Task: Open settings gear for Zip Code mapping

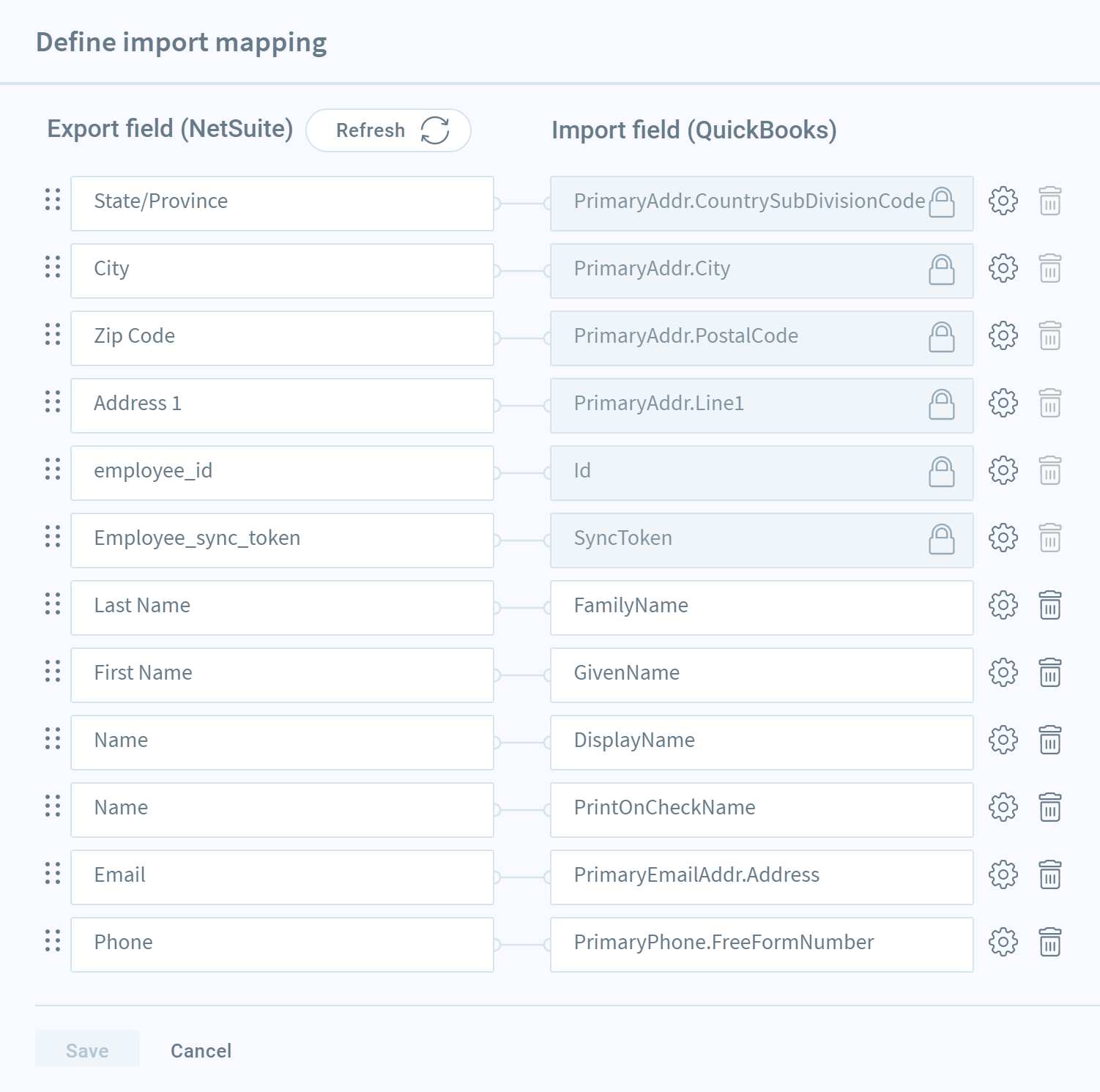Action: [1003, 335]
